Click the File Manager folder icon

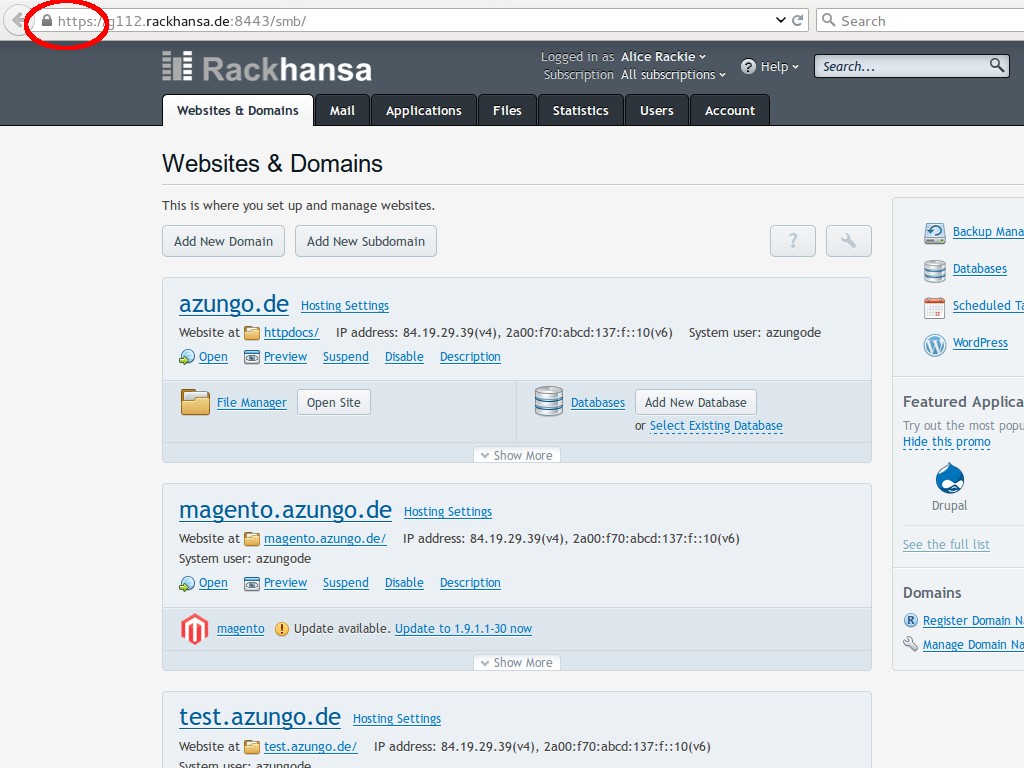pos(195,402)
